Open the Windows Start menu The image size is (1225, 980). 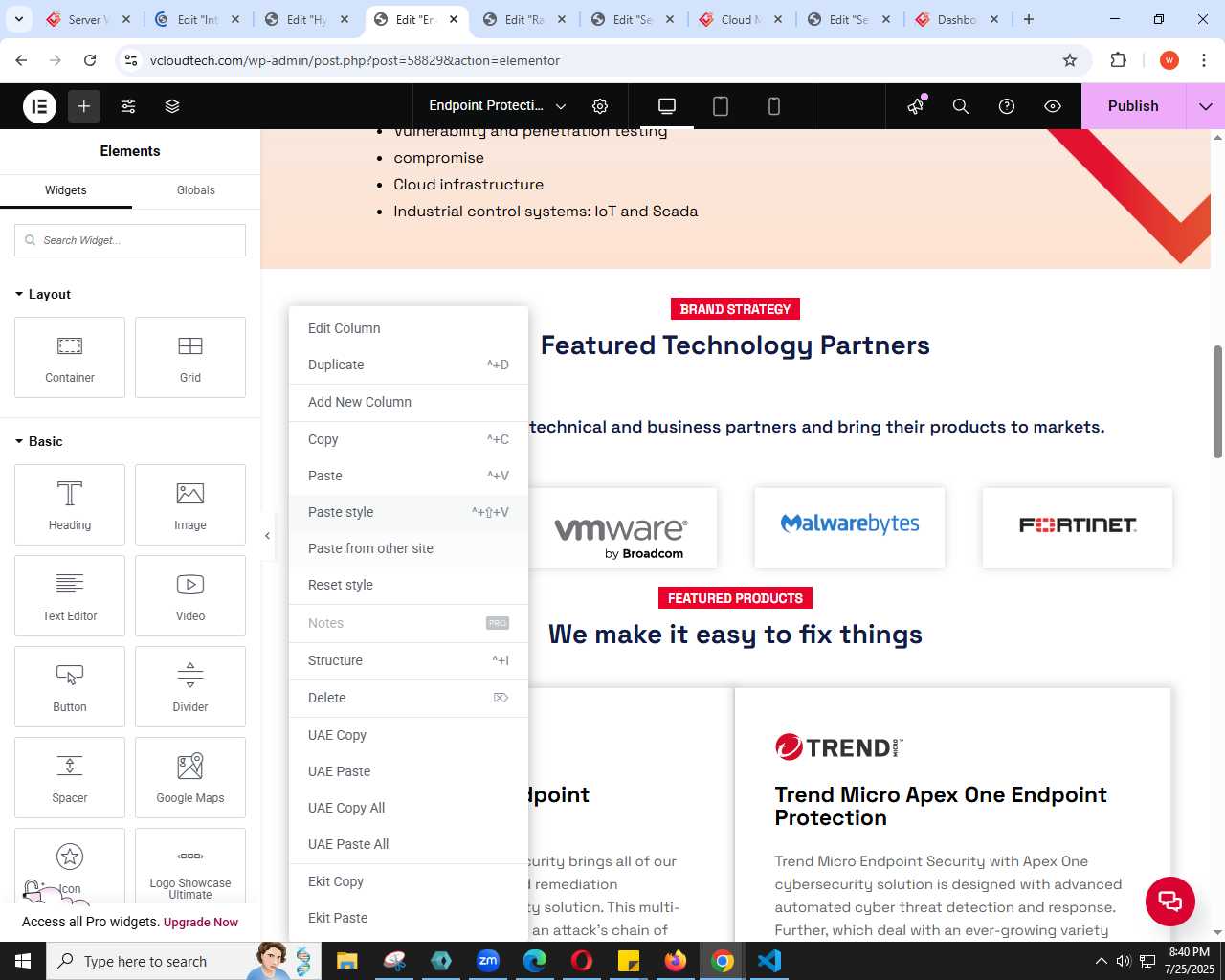[x=23, y=961]
